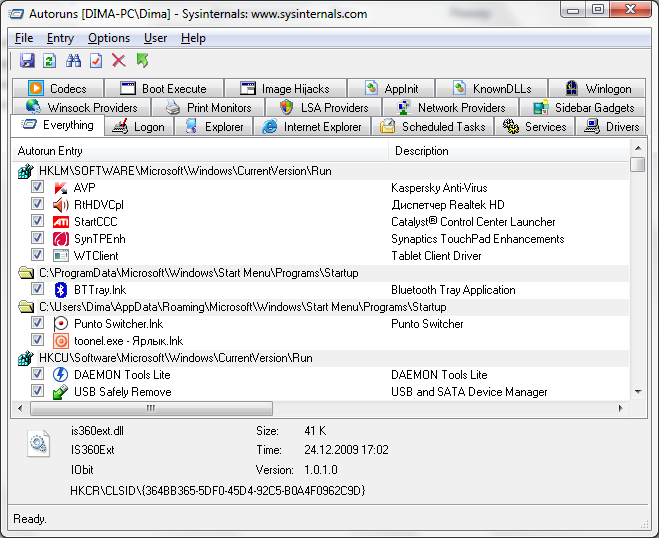Switch to the Logon tab
The height and width of the screenshot is (538, 659).
point(139,127)
